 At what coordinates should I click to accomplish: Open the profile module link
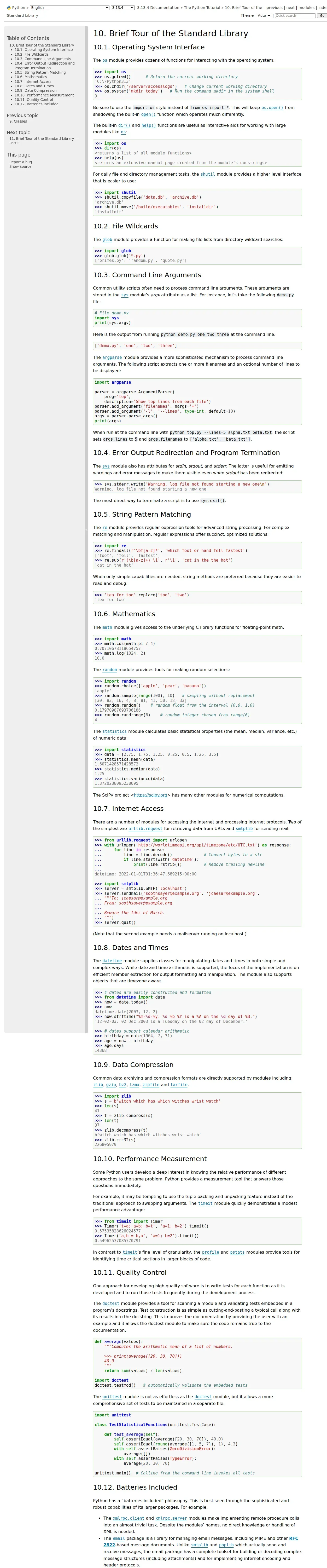[210, 1252]
